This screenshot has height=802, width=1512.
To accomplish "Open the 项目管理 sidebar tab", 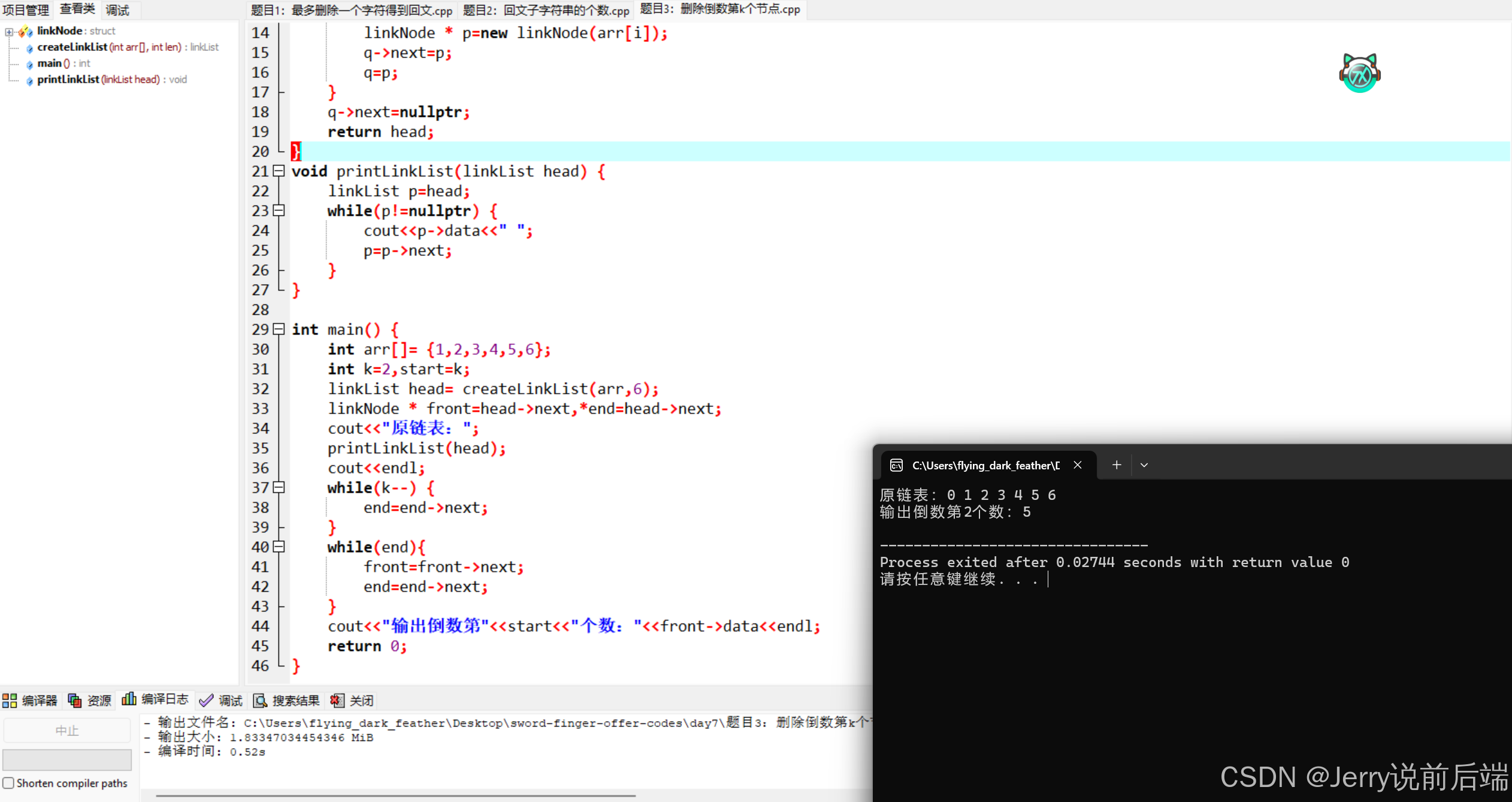I will click(26, 10).
